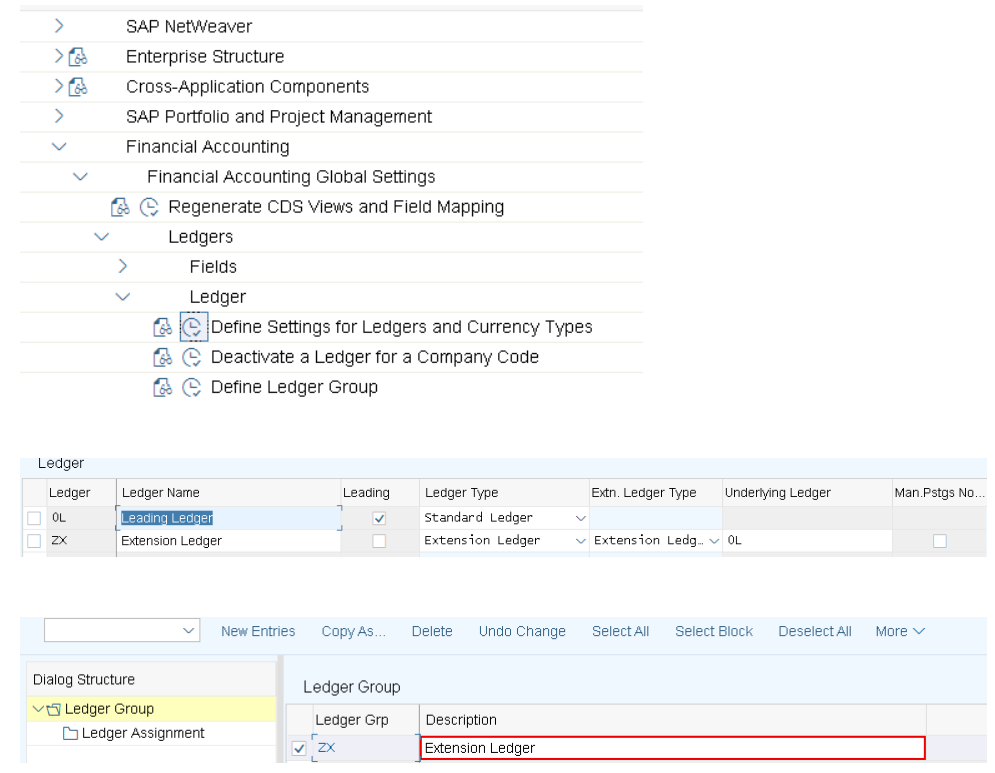Uncheck ZX row selector in Ledger Group table
The height and width of the screenshot is (773, 995).
299,749
